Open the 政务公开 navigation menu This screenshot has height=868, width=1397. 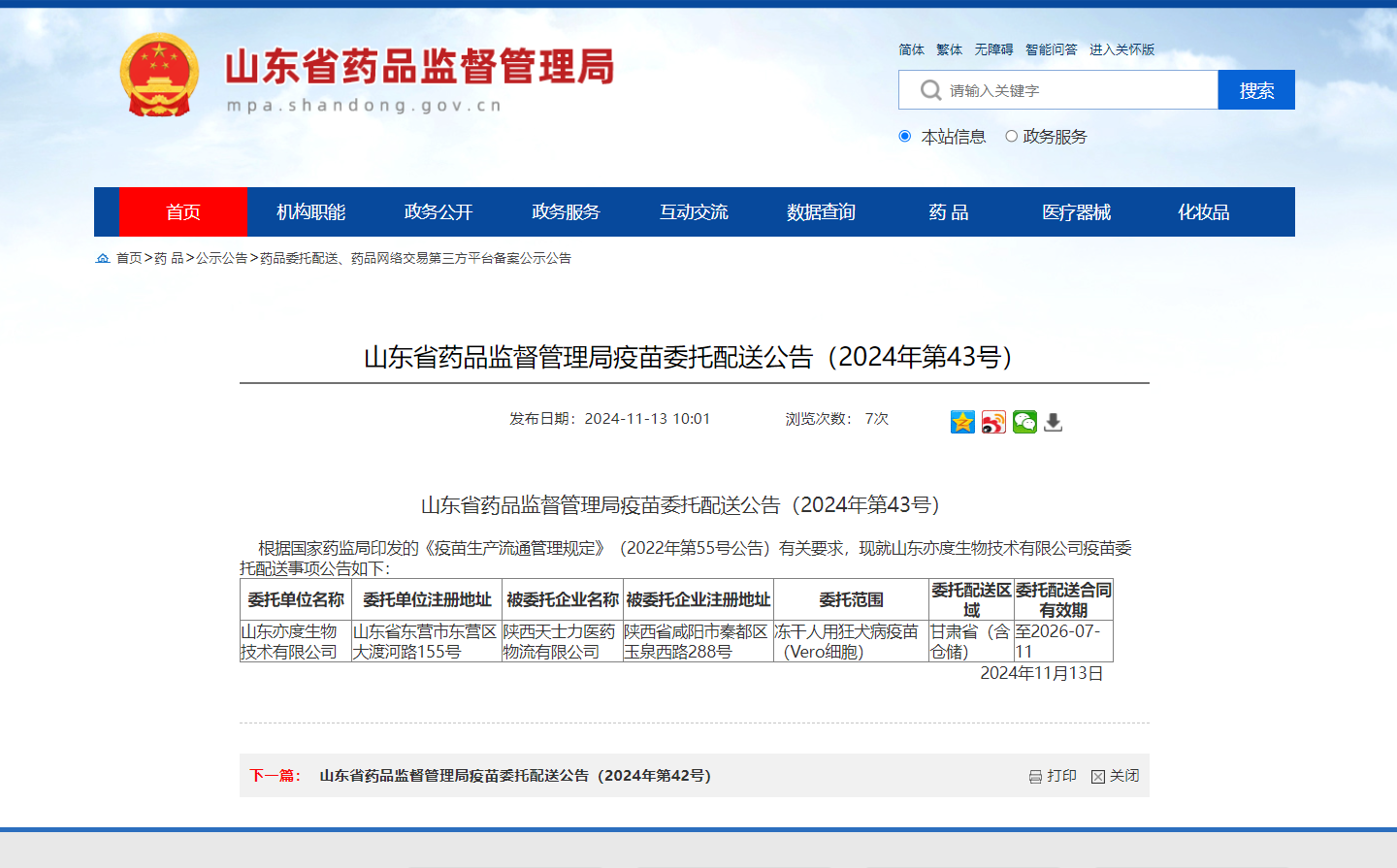pos(439,212)
